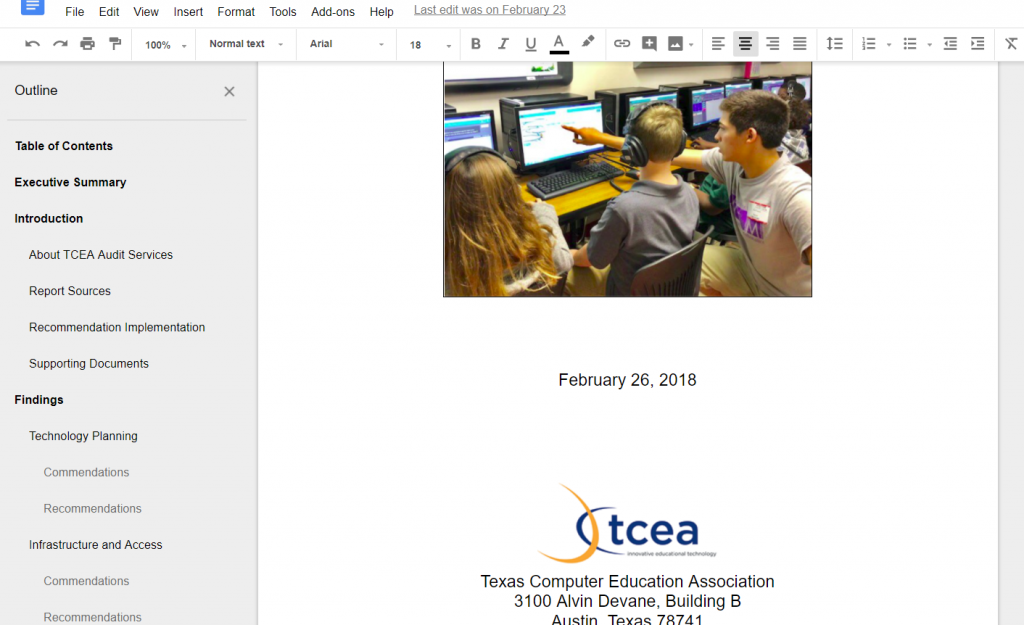Screen dimensions: 1024x625
Task: Go to Infrastructure and Access section
Action: click(x=95, y=545)
